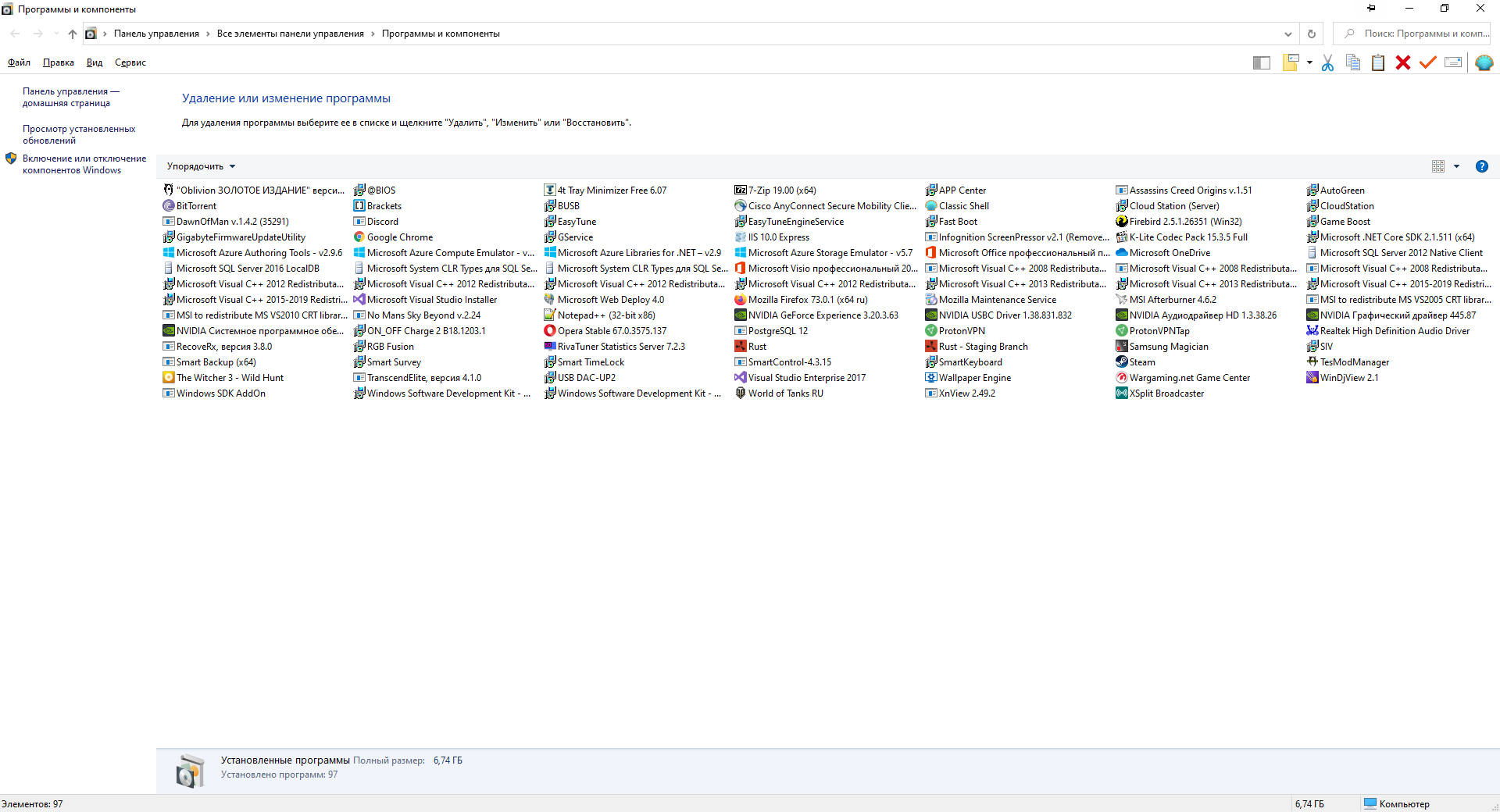This screenshot has width=1500, height=812.
Task: Select the Samsung Magician entry
Action: pos(1162,347)
